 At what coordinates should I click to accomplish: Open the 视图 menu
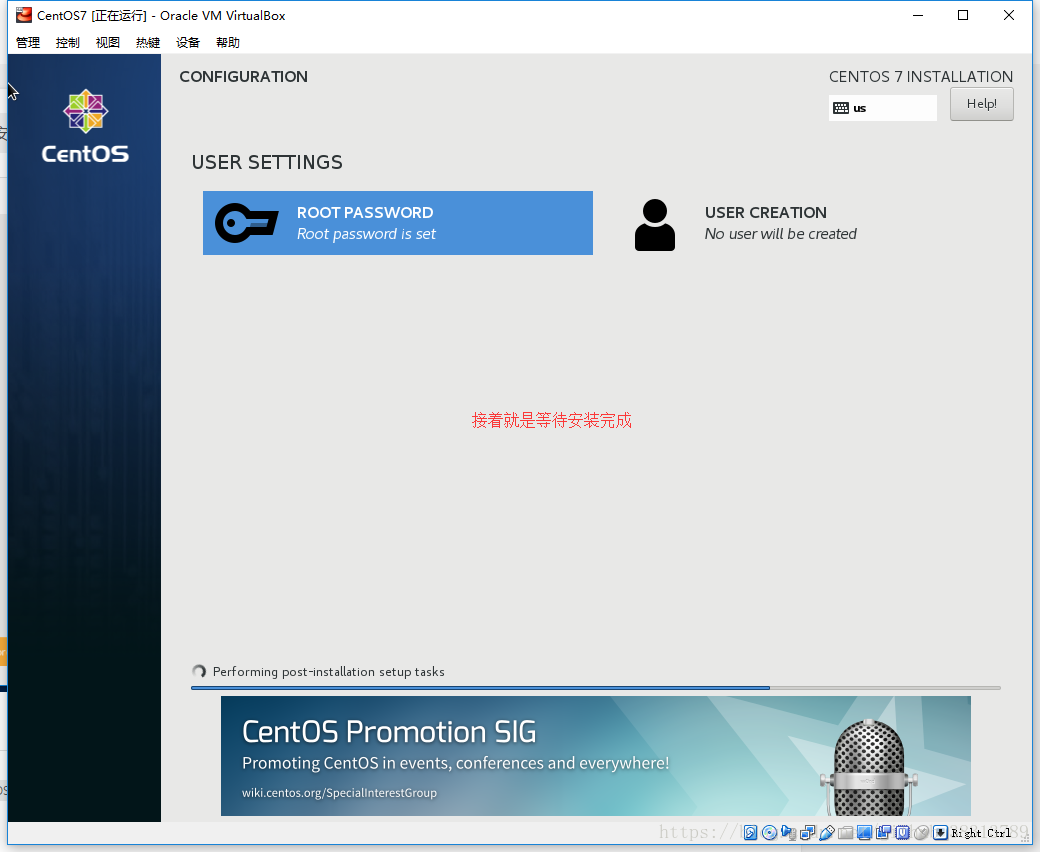(107, 42)
